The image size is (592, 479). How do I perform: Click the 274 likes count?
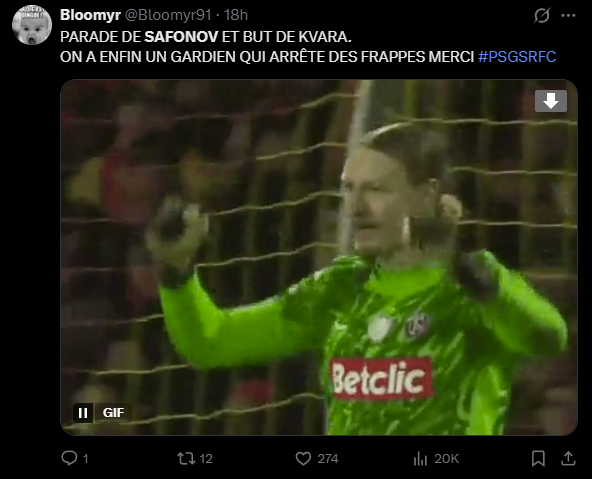328,459
